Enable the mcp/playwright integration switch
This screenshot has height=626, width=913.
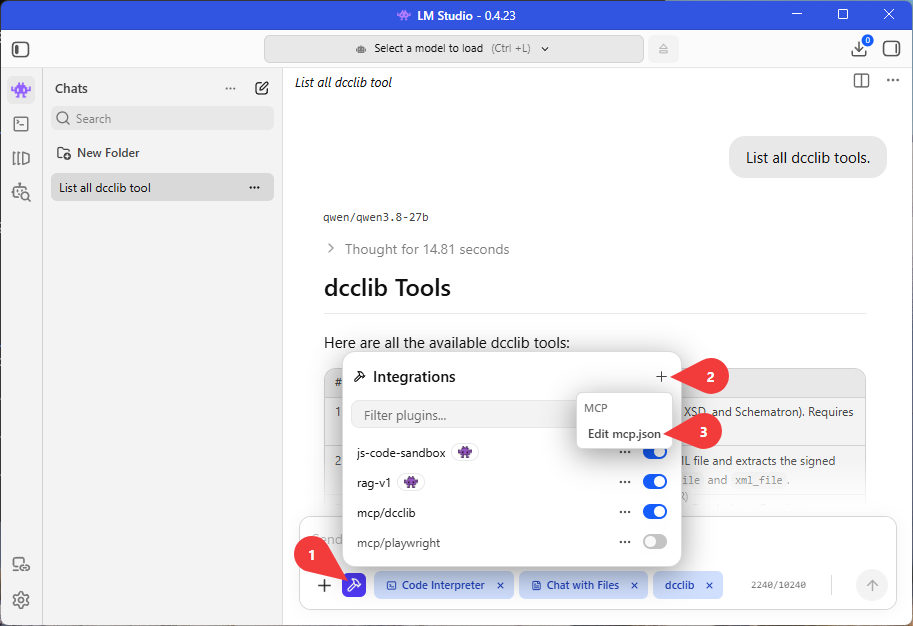coord(654,542)
